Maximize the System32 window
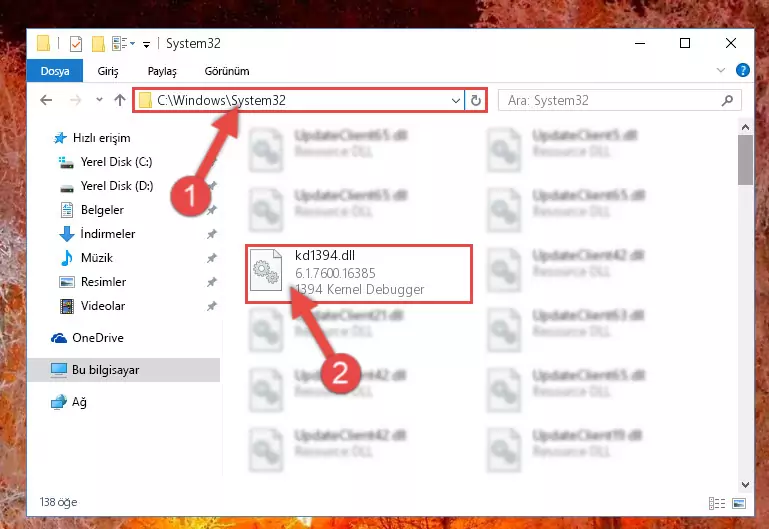 point(685,43)
